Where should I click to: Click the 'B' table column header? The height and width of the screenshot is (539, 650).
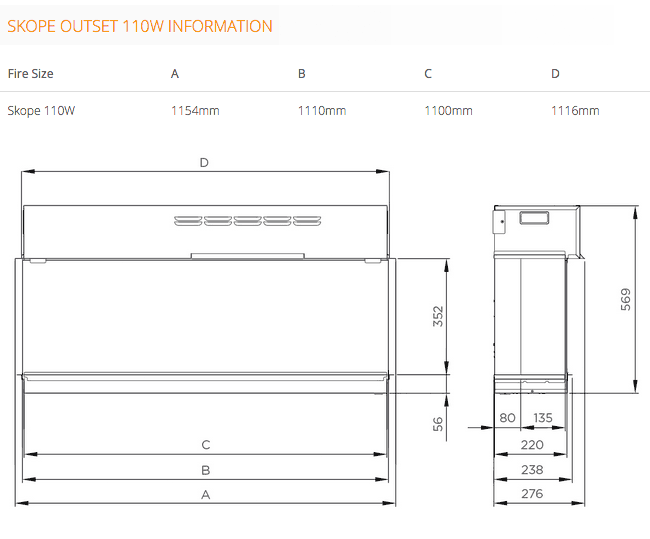pyautogui.click(x=302, y=73)
